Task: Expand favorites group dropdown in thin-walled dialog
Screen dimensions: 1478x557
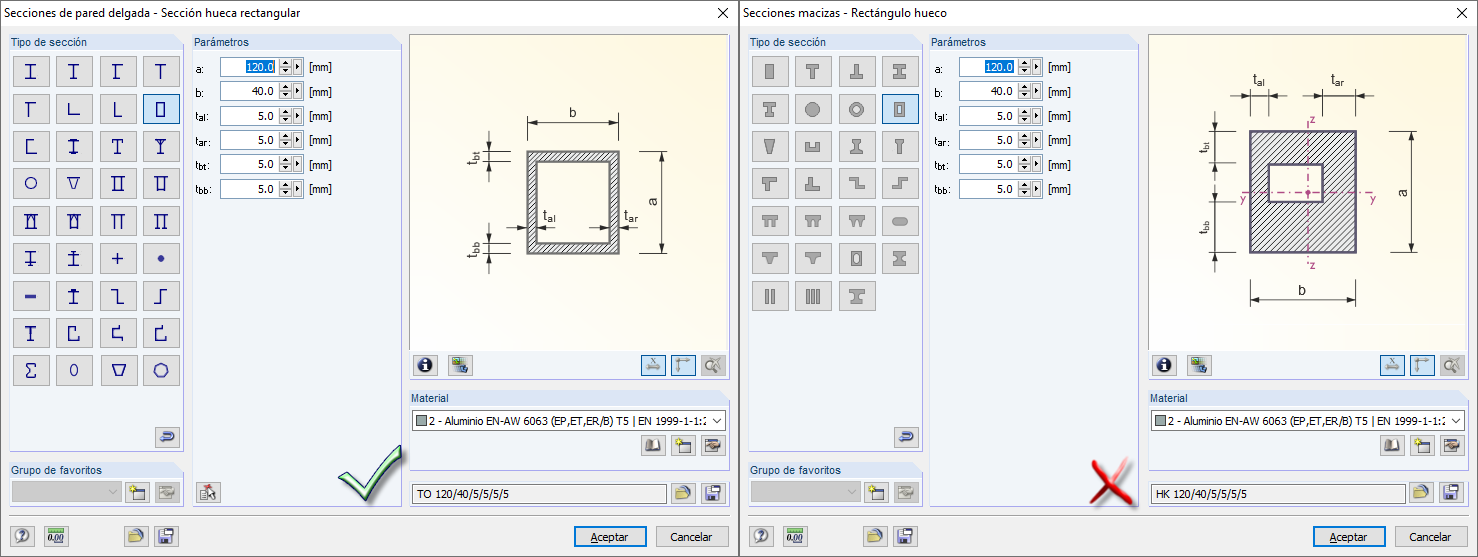Action: [113, 491]
